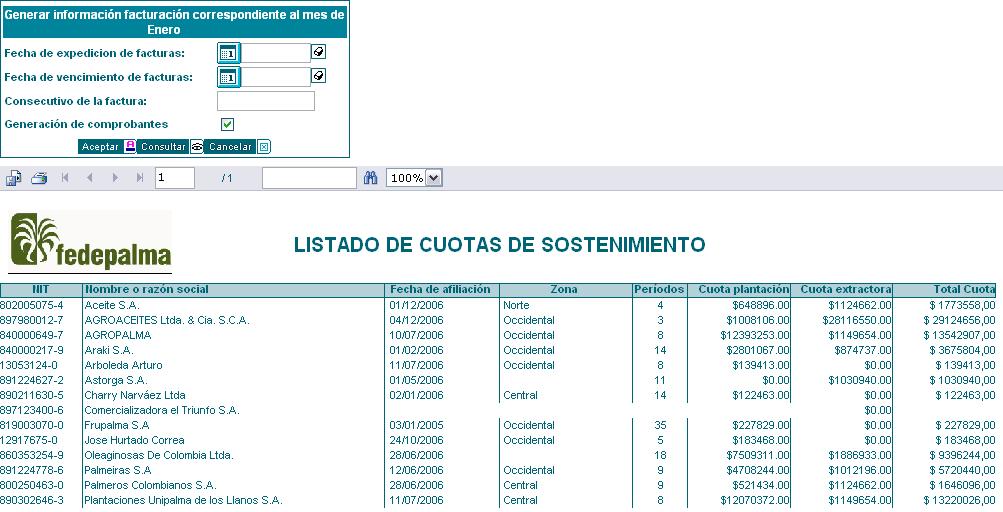This screenshot has height=512, width=1003.
Task: Click the Cancelar button
Action: 230,147
